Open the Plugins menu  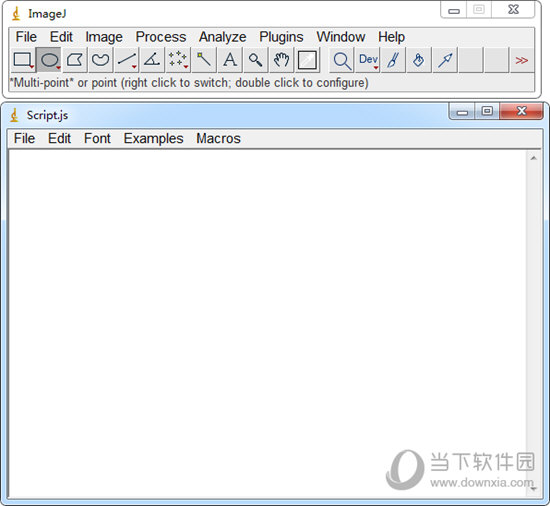click(x=281, y=37)
